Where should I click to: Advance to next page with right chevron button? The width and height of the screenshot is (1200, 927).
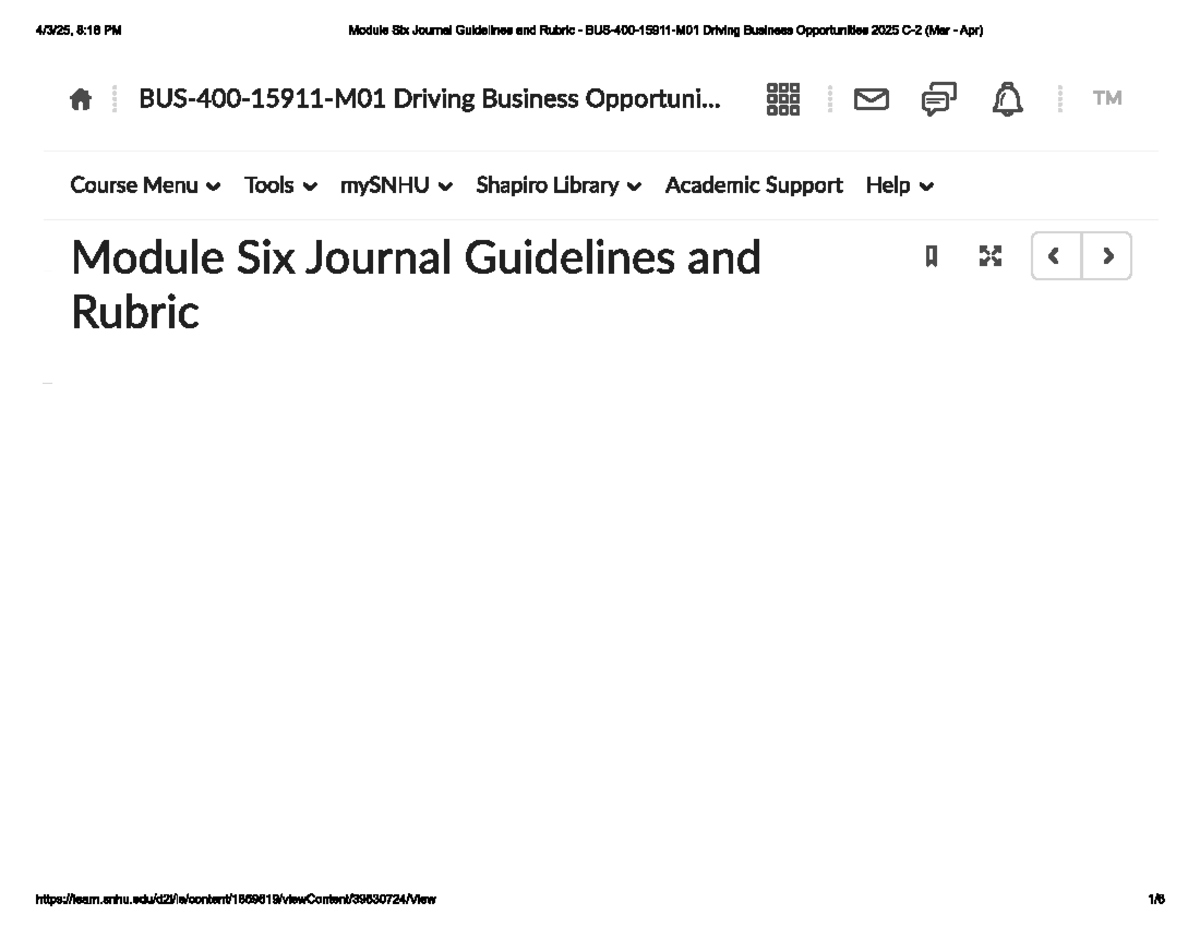[x=1107, y=257]
